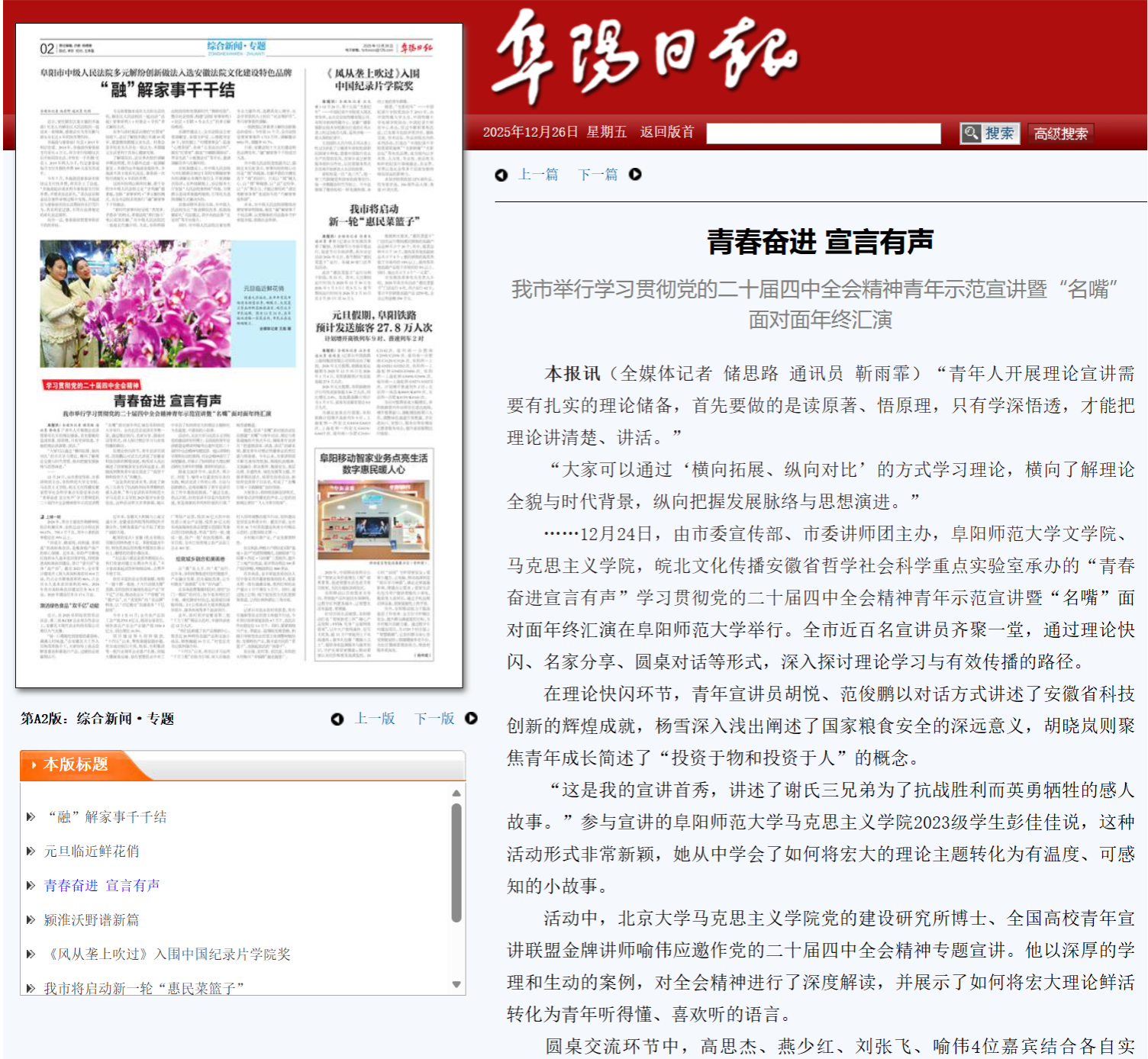The width and height of the screenshot is (1148, 1059).
Task: Click the search text input field
Action: coord(823,134)
